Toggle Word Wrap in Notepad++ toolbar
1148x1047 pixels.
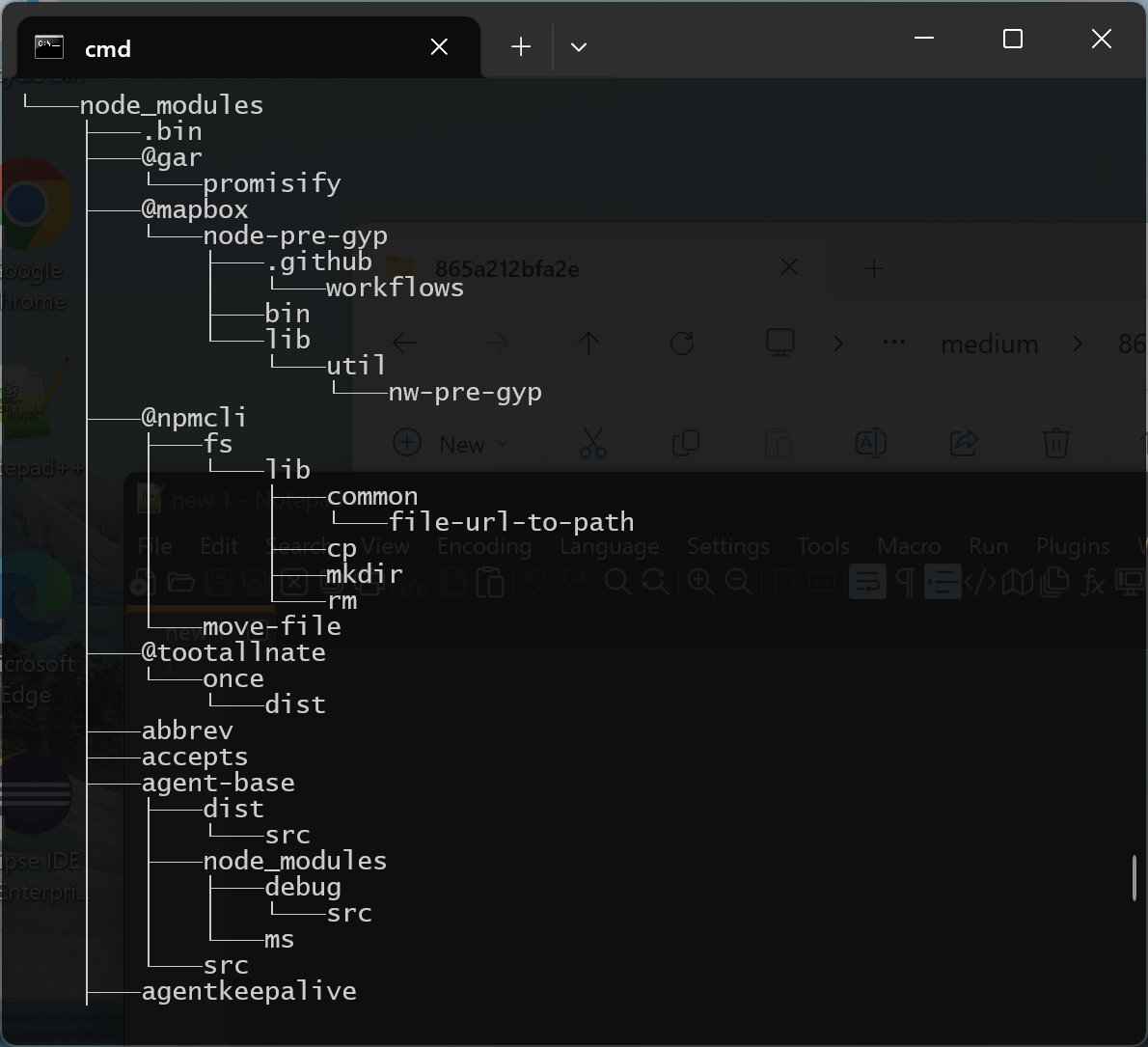click(x=867, y=583)
